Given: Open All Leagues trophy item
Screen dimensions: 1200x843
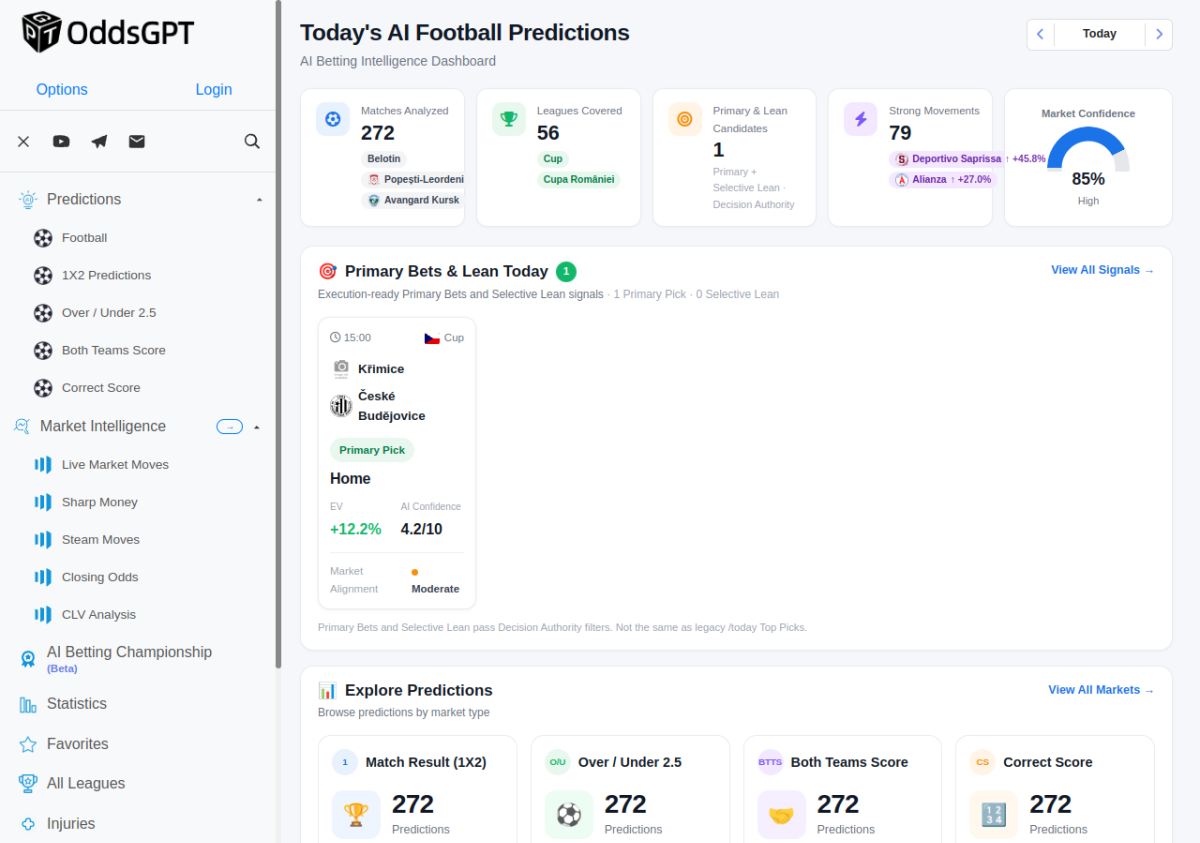Looking at the screenshot, I should click(72, 784).
